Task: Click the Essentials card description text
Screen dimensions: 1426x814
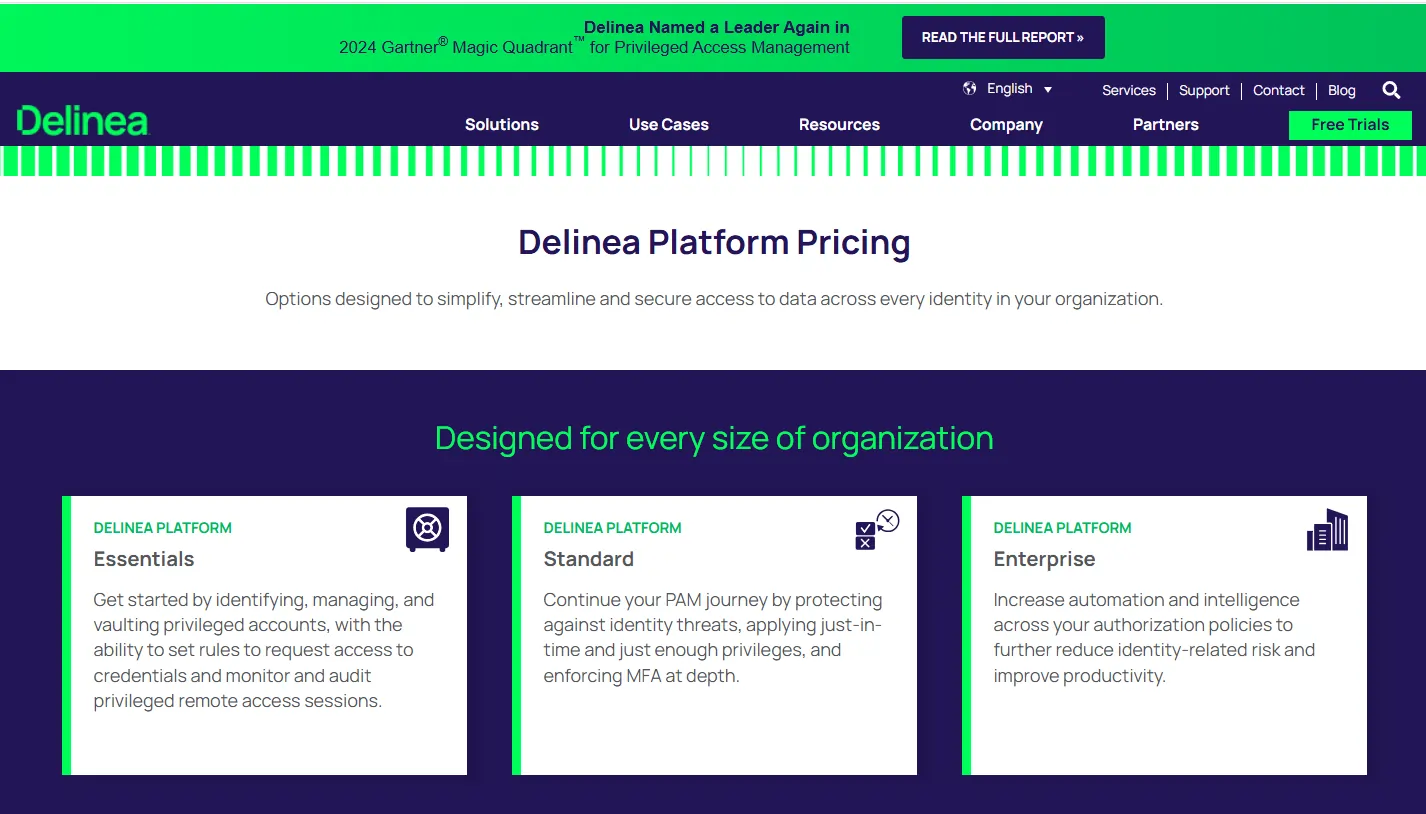Action: [x=264, y=650]
